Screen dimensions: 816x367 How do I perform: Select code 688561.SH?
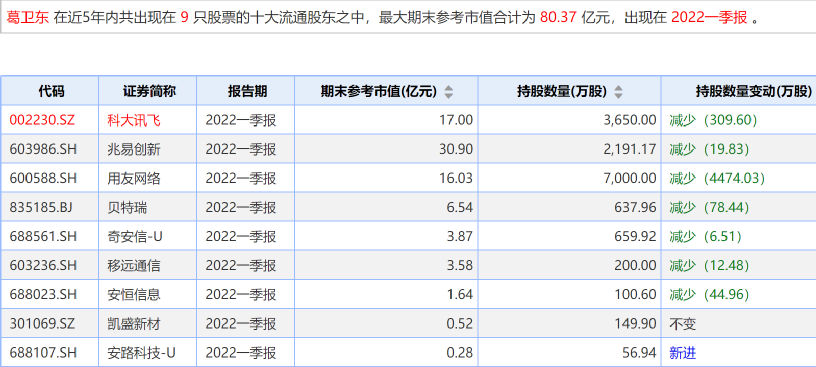[x=43, y=236]
